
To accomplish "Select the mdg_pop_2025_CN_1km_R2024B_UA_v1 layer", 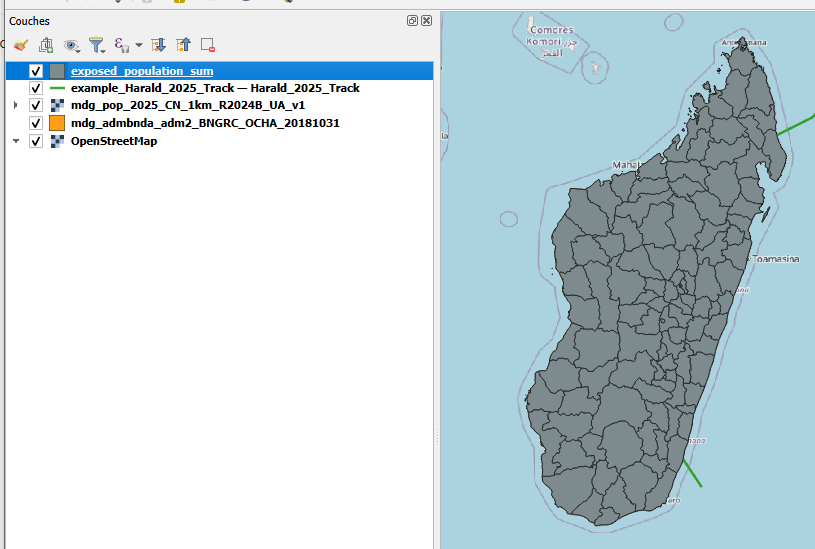I will coord(188,105).
